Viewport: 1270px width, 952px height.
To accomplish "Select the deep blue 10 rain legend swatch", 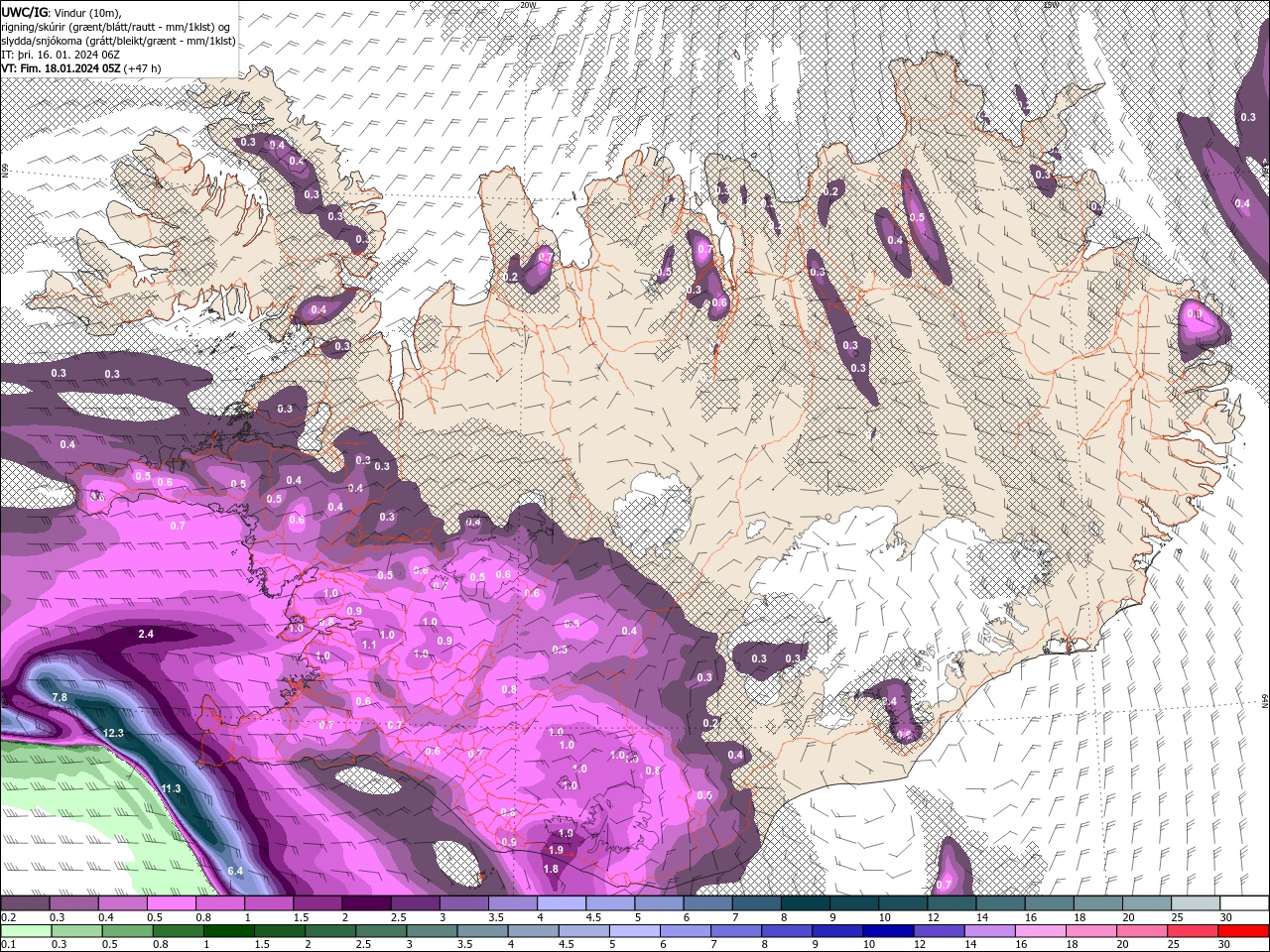I will tap(888, 930).
